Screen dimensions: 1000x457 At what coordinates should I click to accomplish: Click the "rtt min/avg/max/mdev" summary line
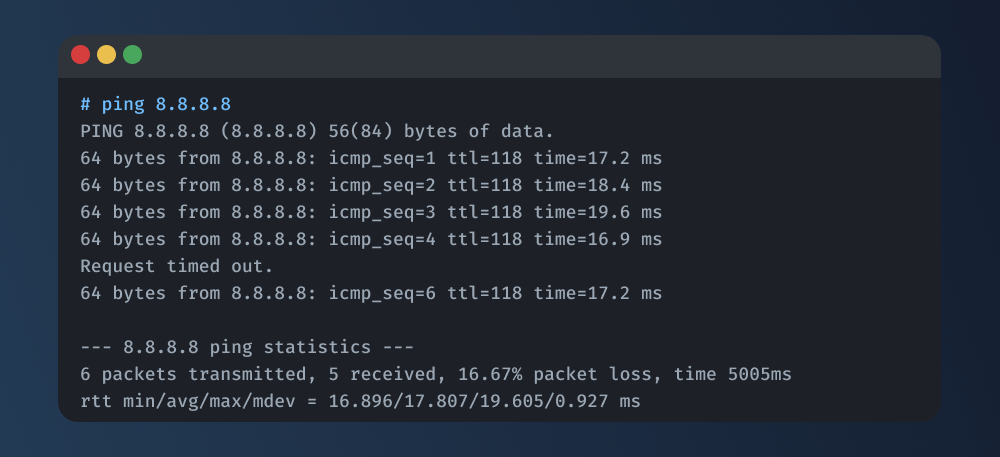point(360,401)
